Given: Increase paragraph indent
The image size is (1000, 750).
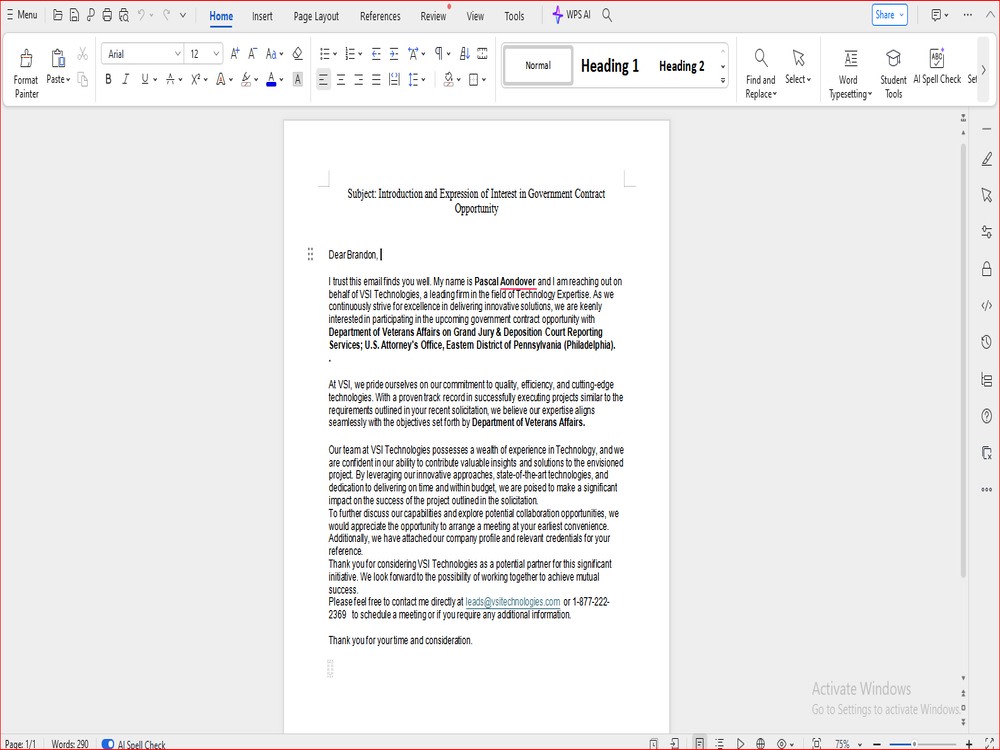Looking at the screenshot, I should click(393, 54).
